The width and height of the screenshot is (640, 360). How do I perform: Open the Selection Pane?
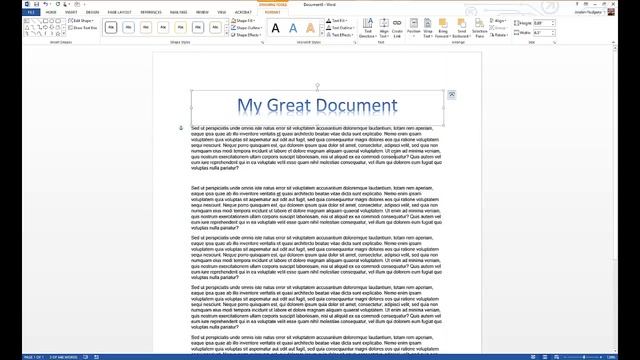pos(480,28)
